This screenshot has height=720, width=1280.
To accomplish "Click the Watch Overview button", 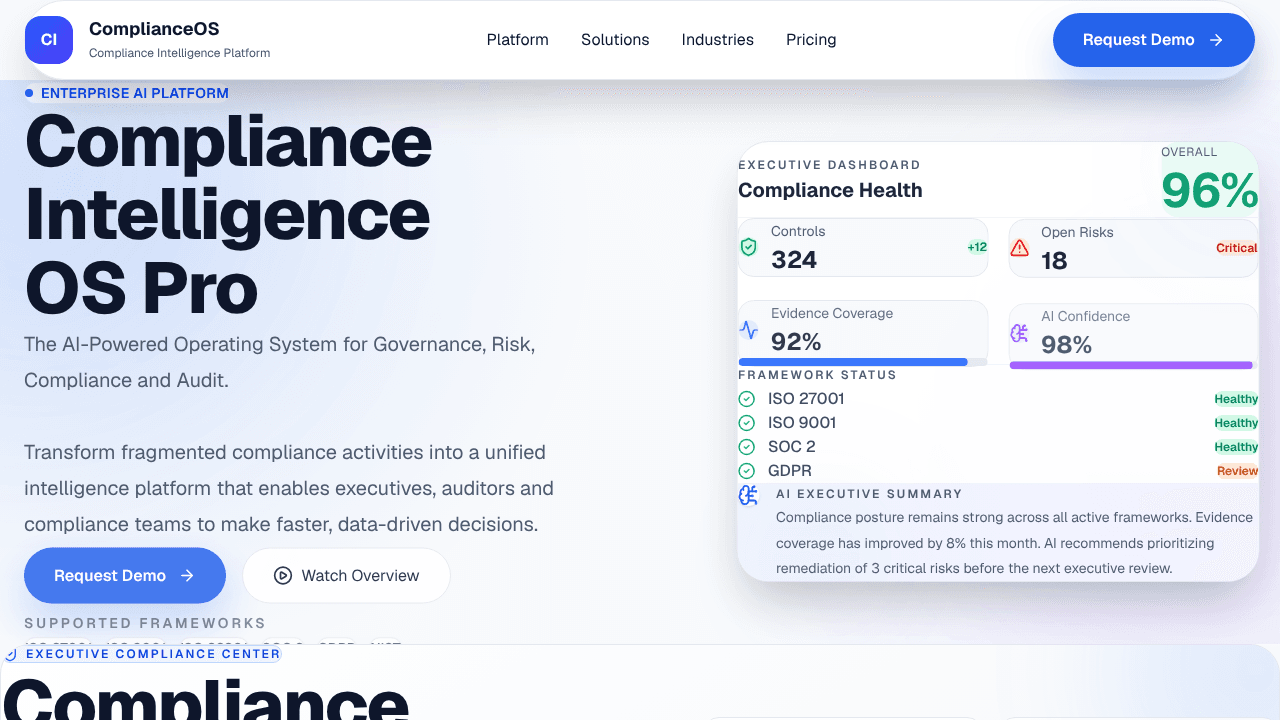I will point(346,575).
